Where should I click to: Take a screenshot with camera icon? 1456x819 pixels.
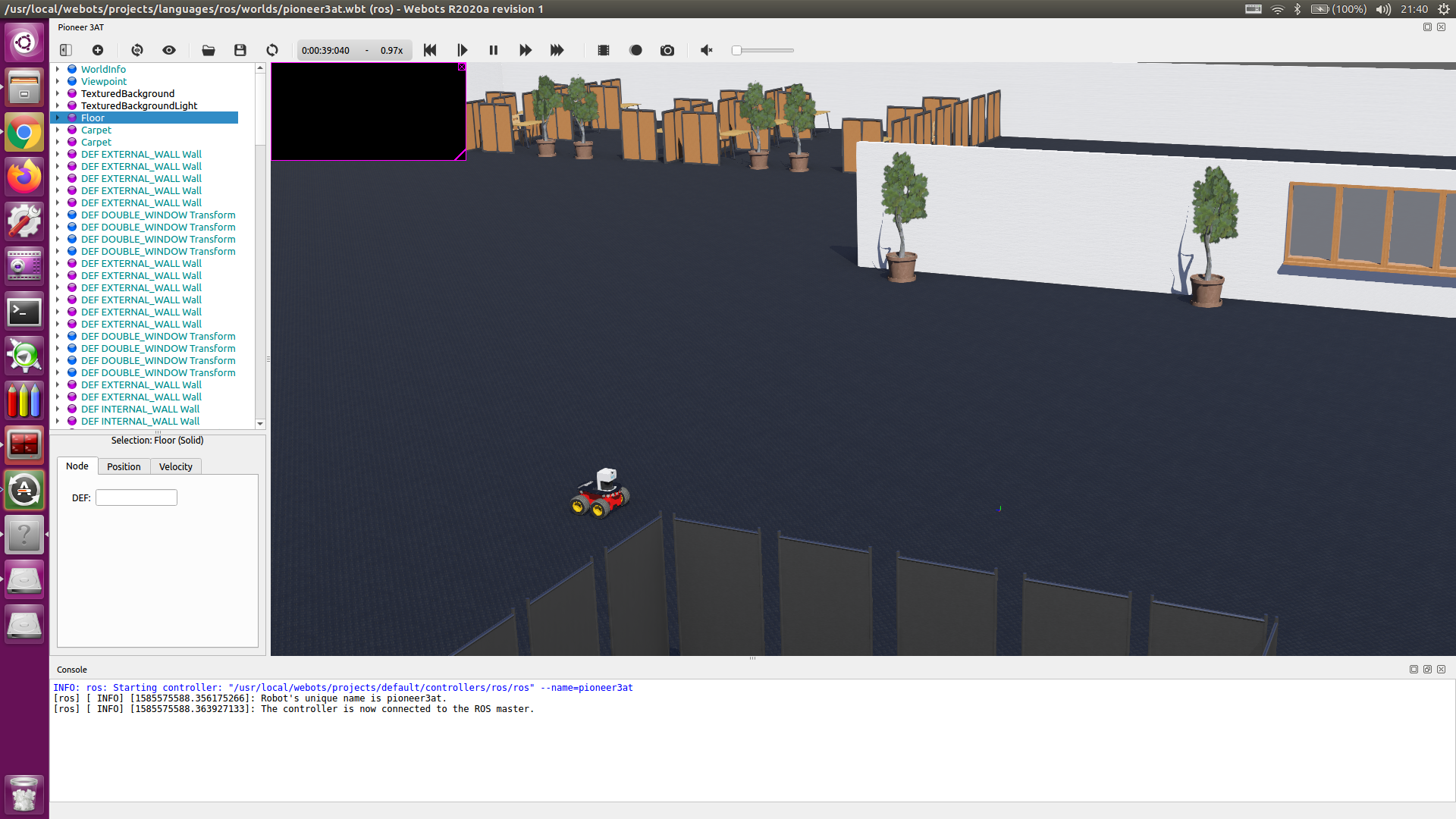point(667,50)
